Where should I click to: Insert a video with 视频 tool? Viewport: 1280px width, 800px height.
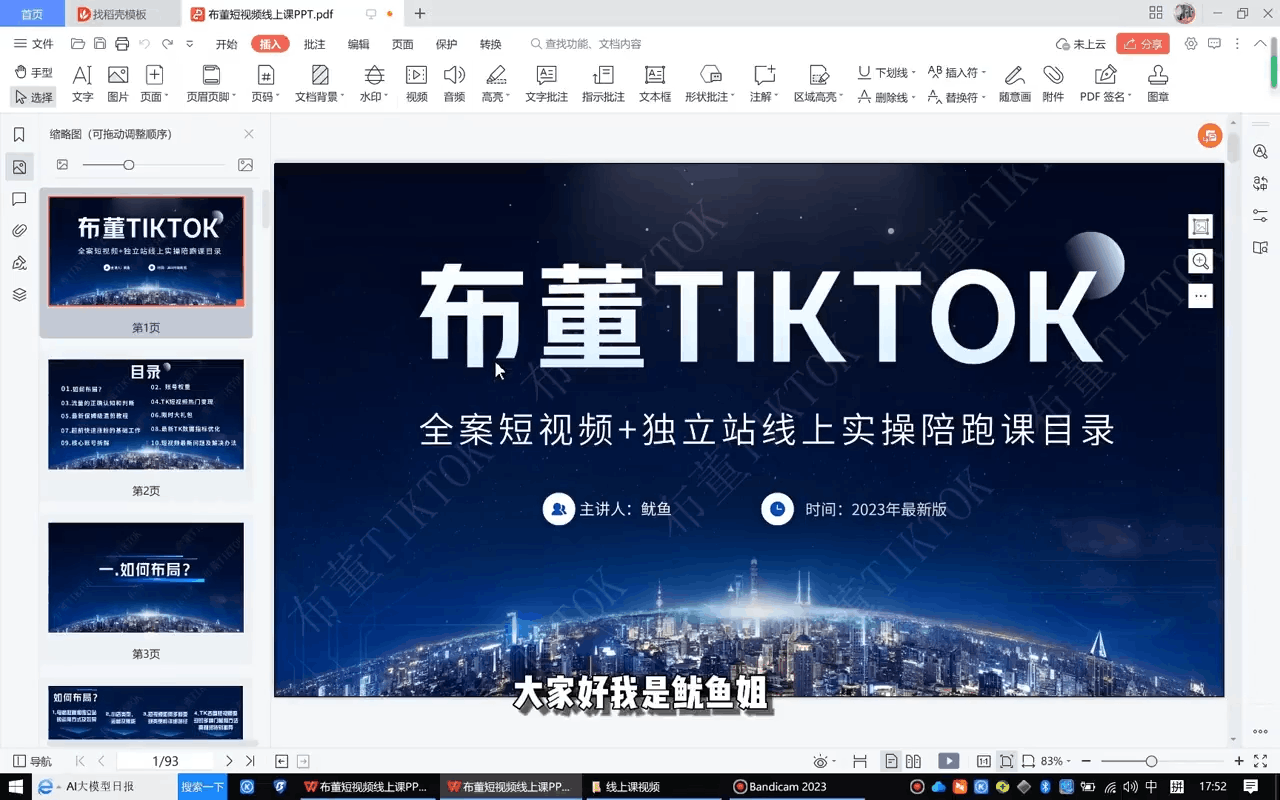(x=417, y=84)
